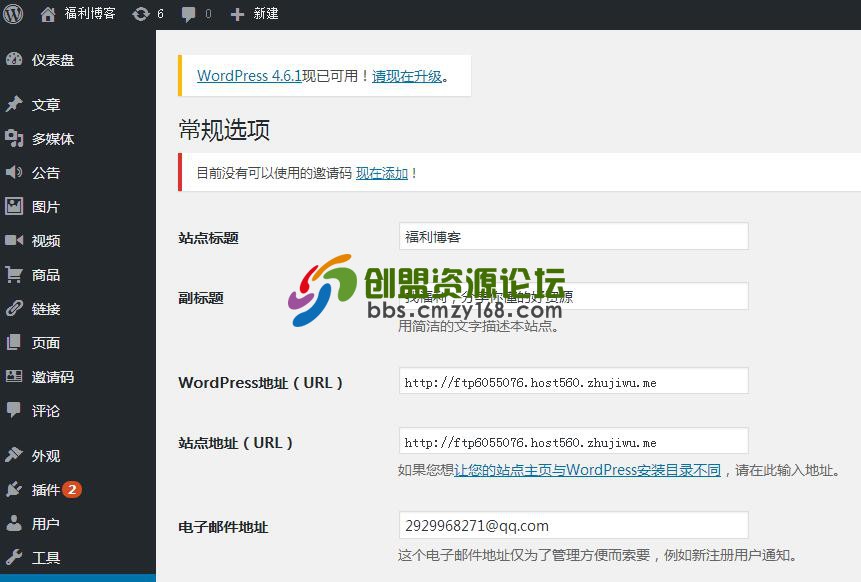Screen dimensions: 861x582
Task: Click the 副标题 field label
Action: coord(200,298)
